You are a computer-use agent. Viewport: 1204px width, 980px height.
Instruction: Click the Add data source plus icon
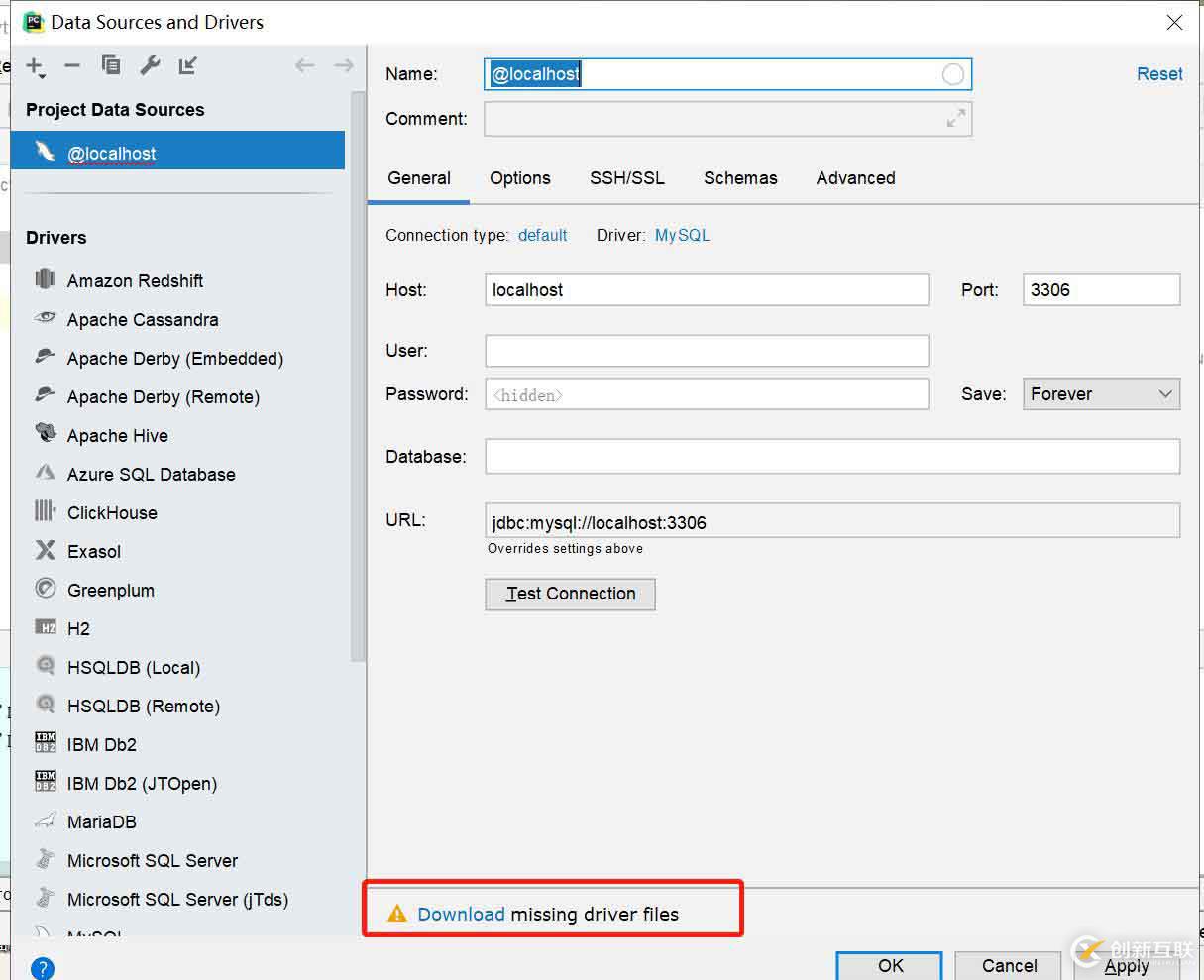pyautogui.click(x=35, y=66)
